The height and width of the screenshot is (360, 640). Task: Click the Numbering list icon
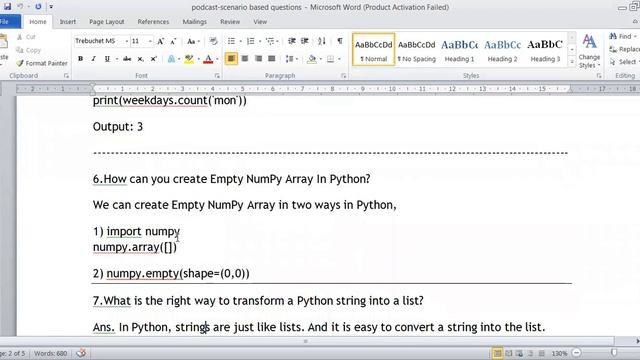(251, 41)
